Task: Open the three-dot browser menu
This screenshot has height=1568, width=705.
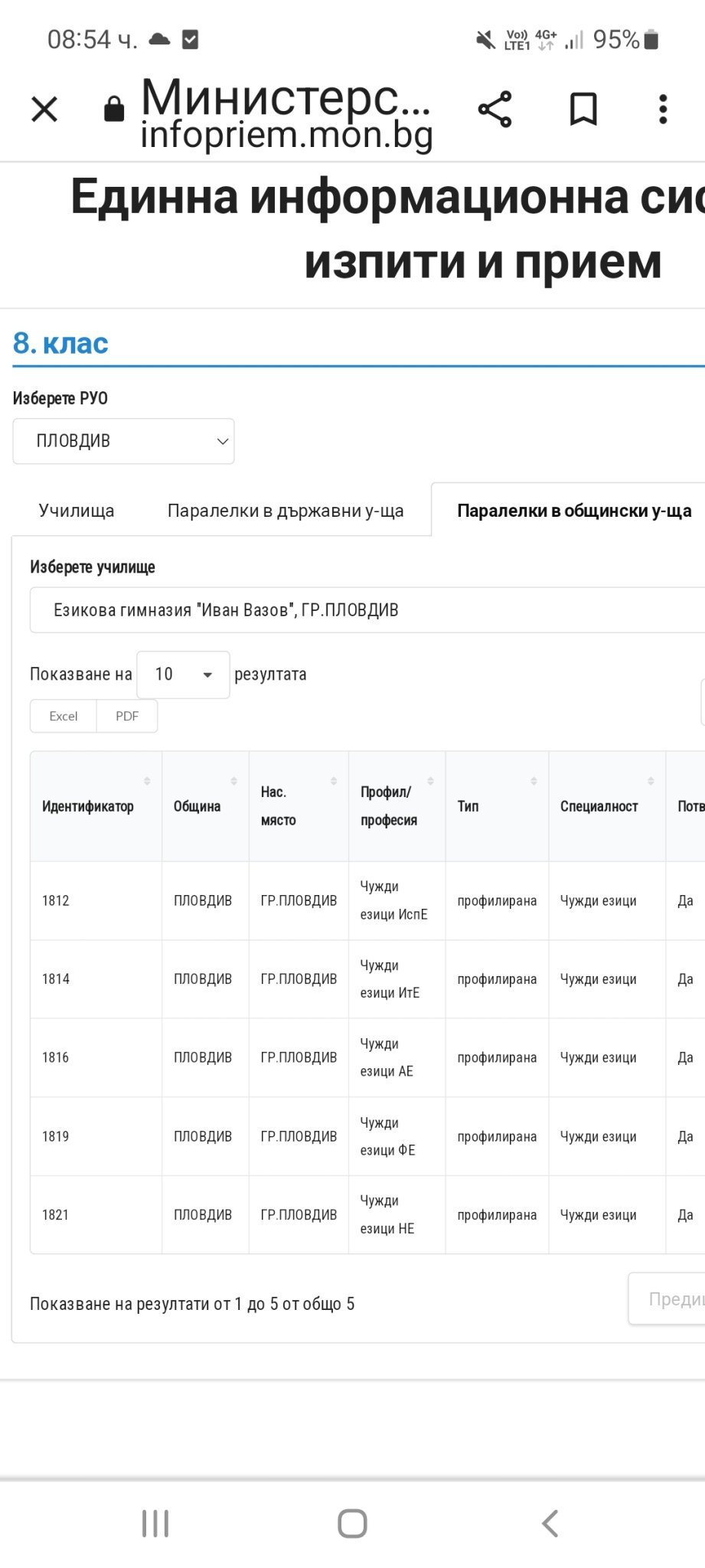Action: click(663, 109)
